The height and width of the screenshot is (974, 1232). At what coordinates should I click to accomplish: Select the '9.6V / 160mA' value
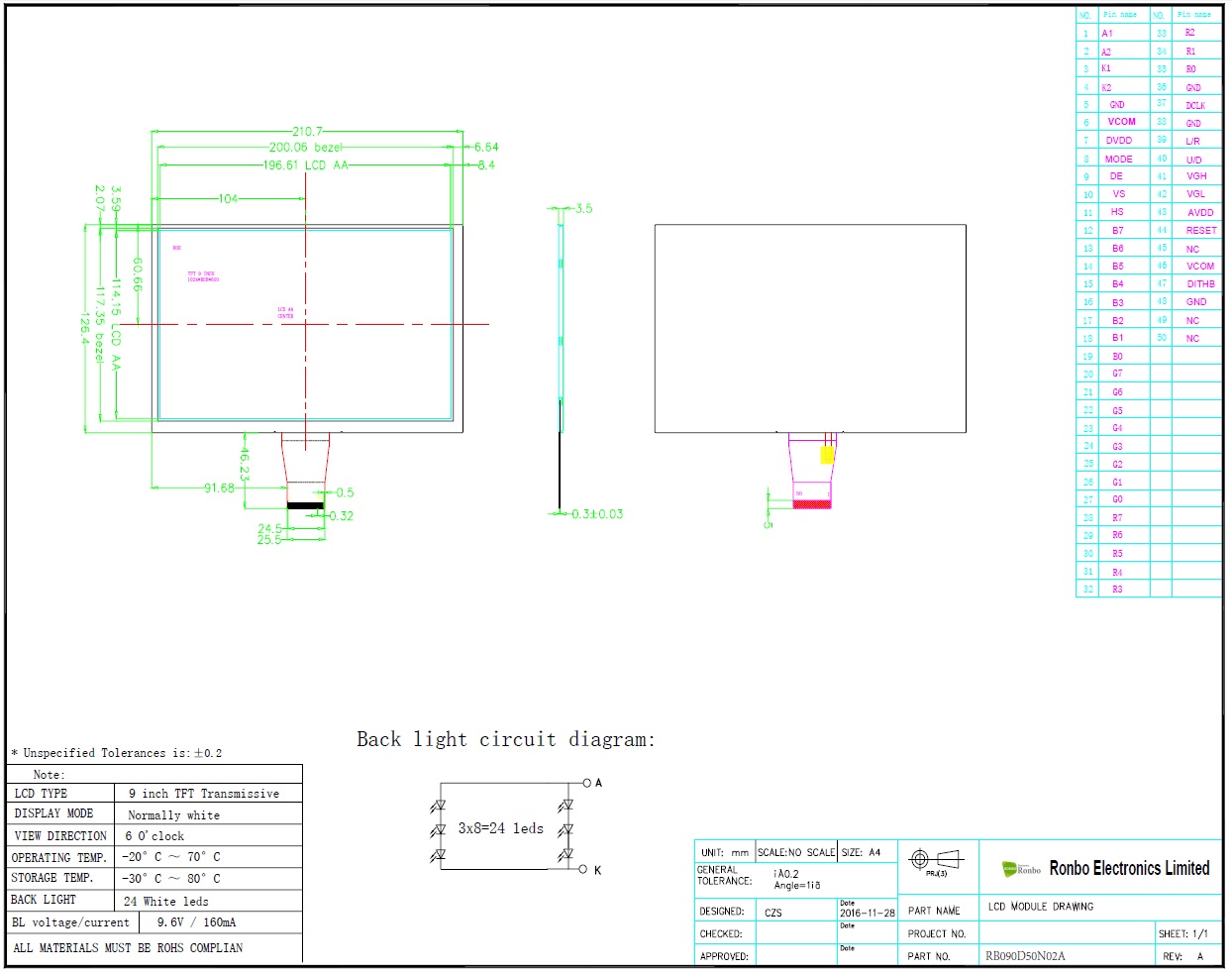tap(196, 922)
